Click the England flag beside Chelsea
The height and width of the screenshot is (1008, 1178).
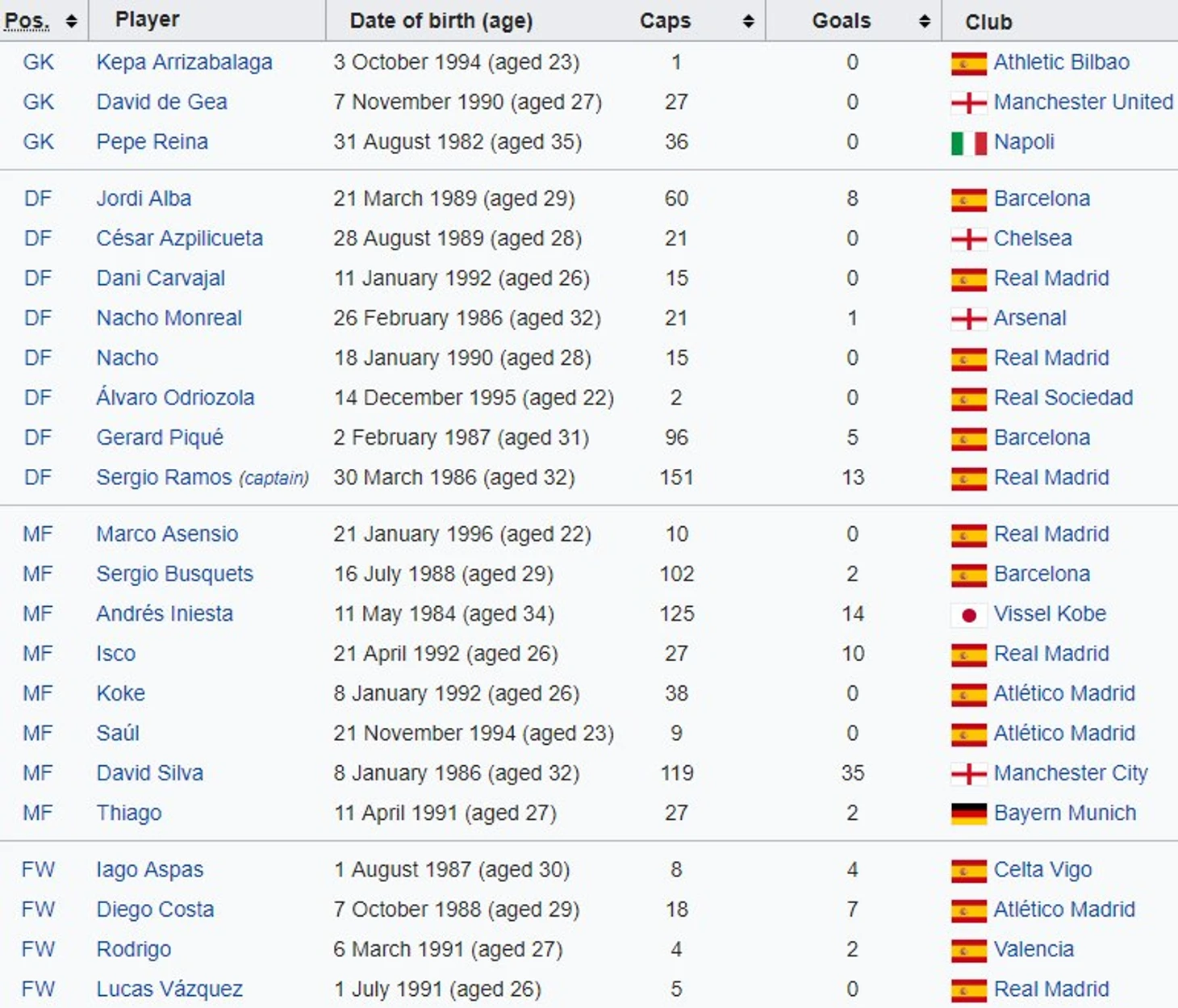pos(968,239)
